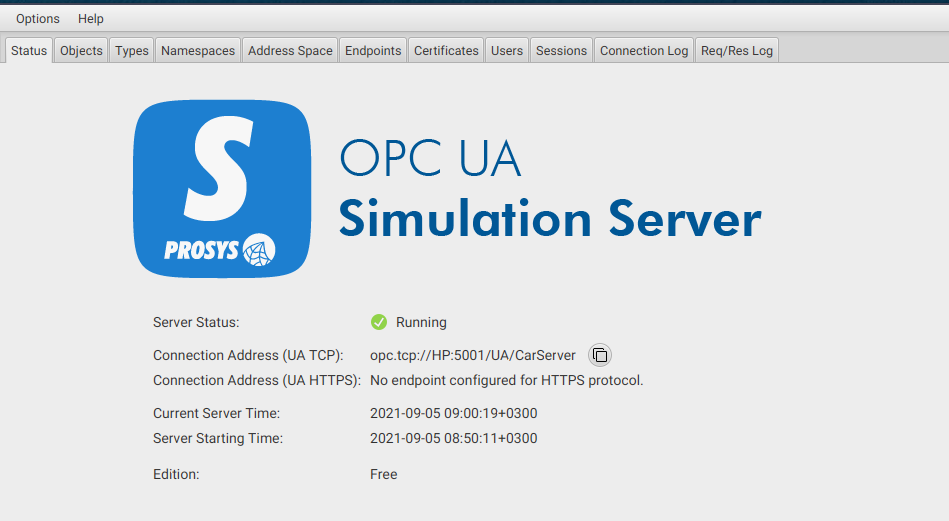The image size is (949, 521).
Task: Open the Endpoints tab
Action: tap(373, 51)
